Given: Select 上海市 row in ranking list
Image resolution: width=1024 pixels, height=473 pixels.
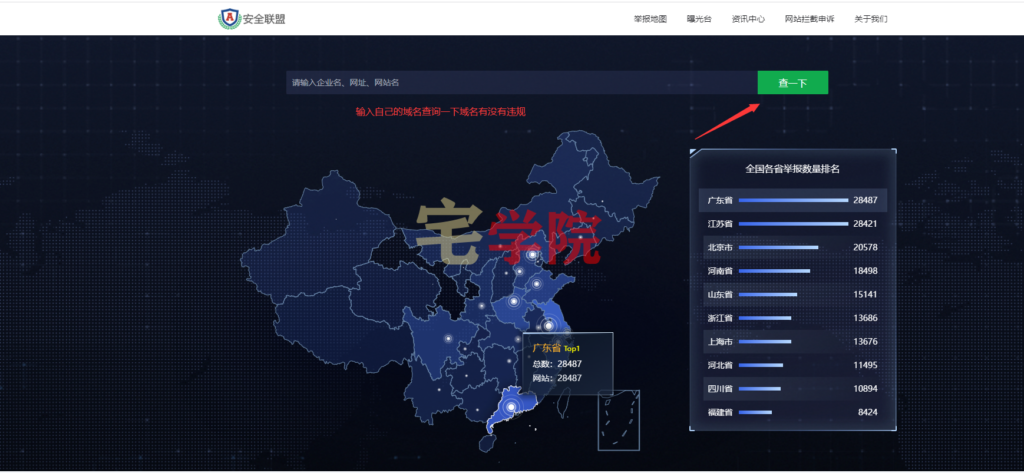Looking at the screenshot, I should 793,341.
